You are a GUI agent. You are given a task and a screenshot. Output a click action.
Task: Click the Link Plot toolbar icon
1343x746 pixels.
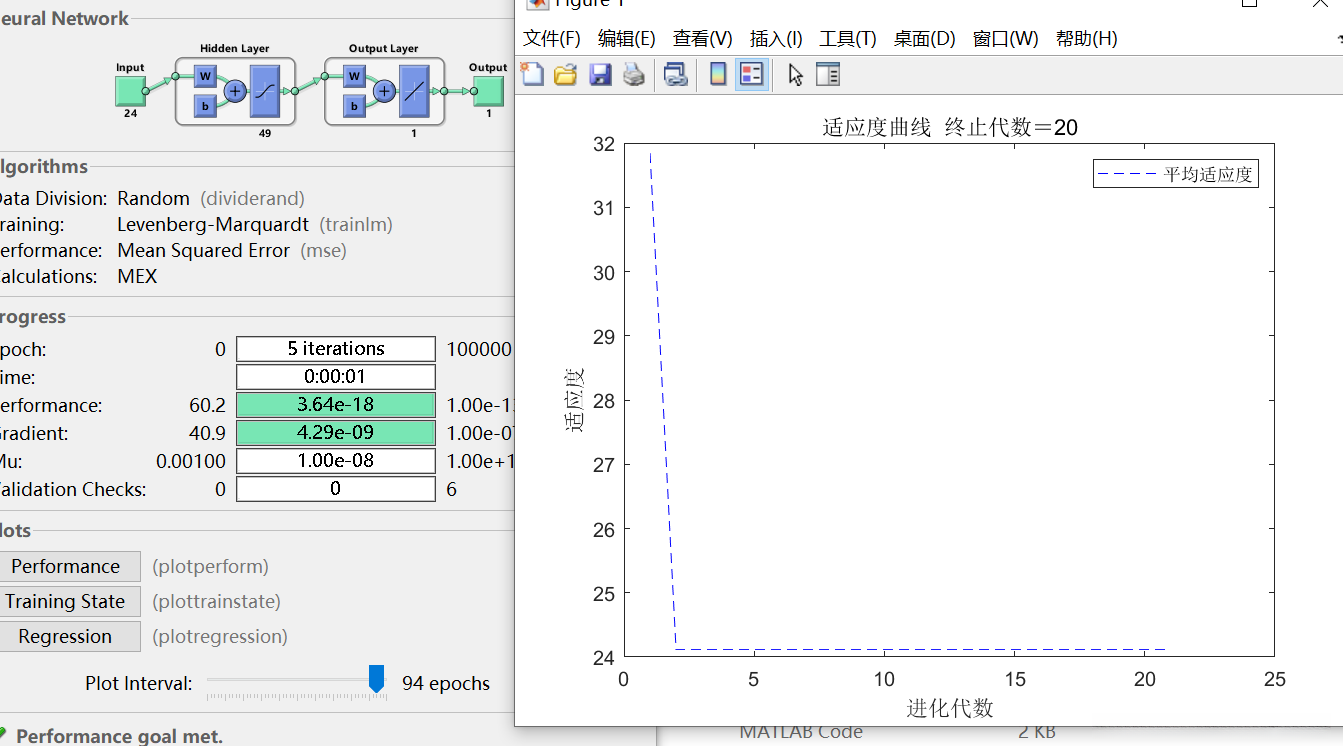(676, 74)
